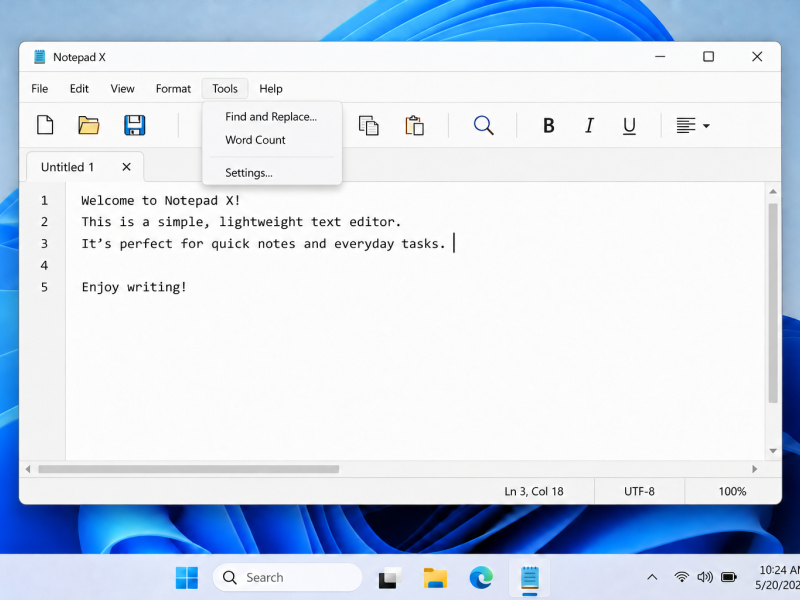800x600 pixels.
Task: Click line number 4 in the gutter
Action: 44,265
